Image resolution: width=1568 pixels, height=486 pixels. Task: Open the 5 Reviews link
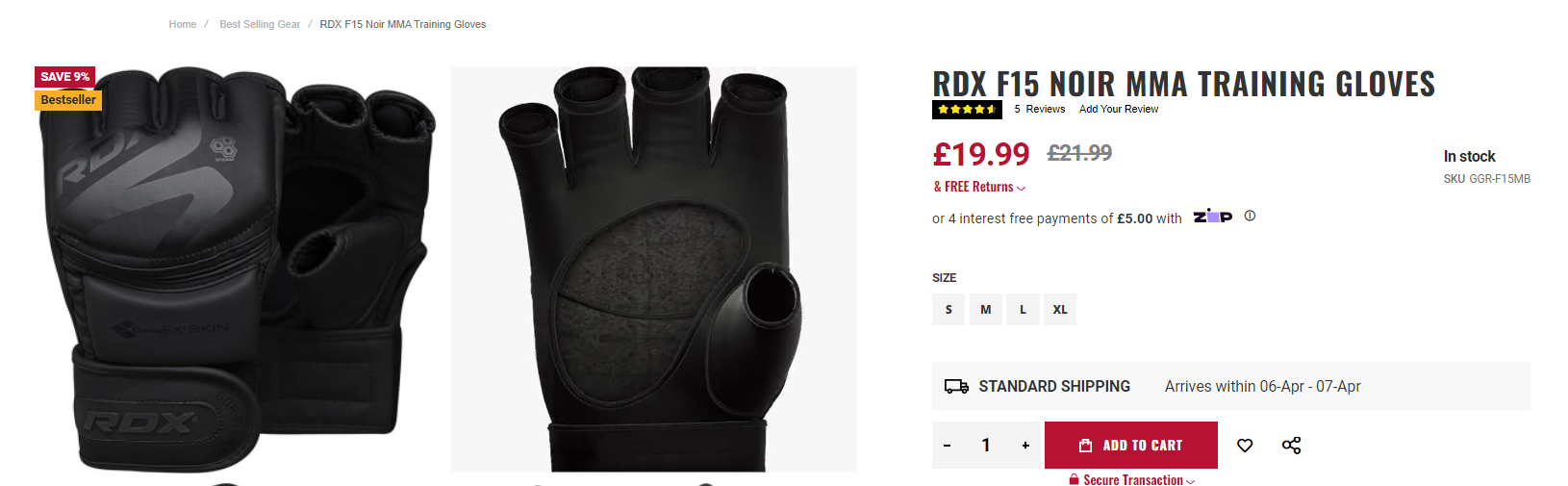[x=1039, y=110]
